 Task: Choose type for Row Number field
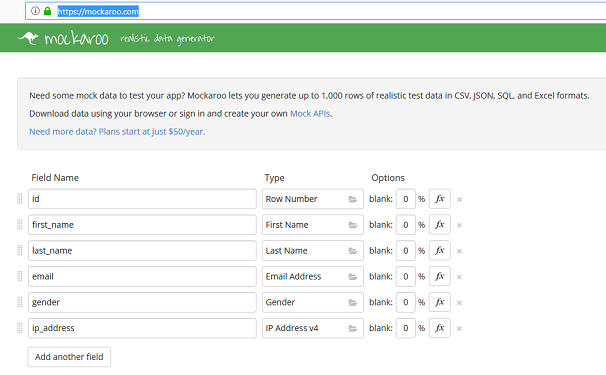(x=313, y=199)
